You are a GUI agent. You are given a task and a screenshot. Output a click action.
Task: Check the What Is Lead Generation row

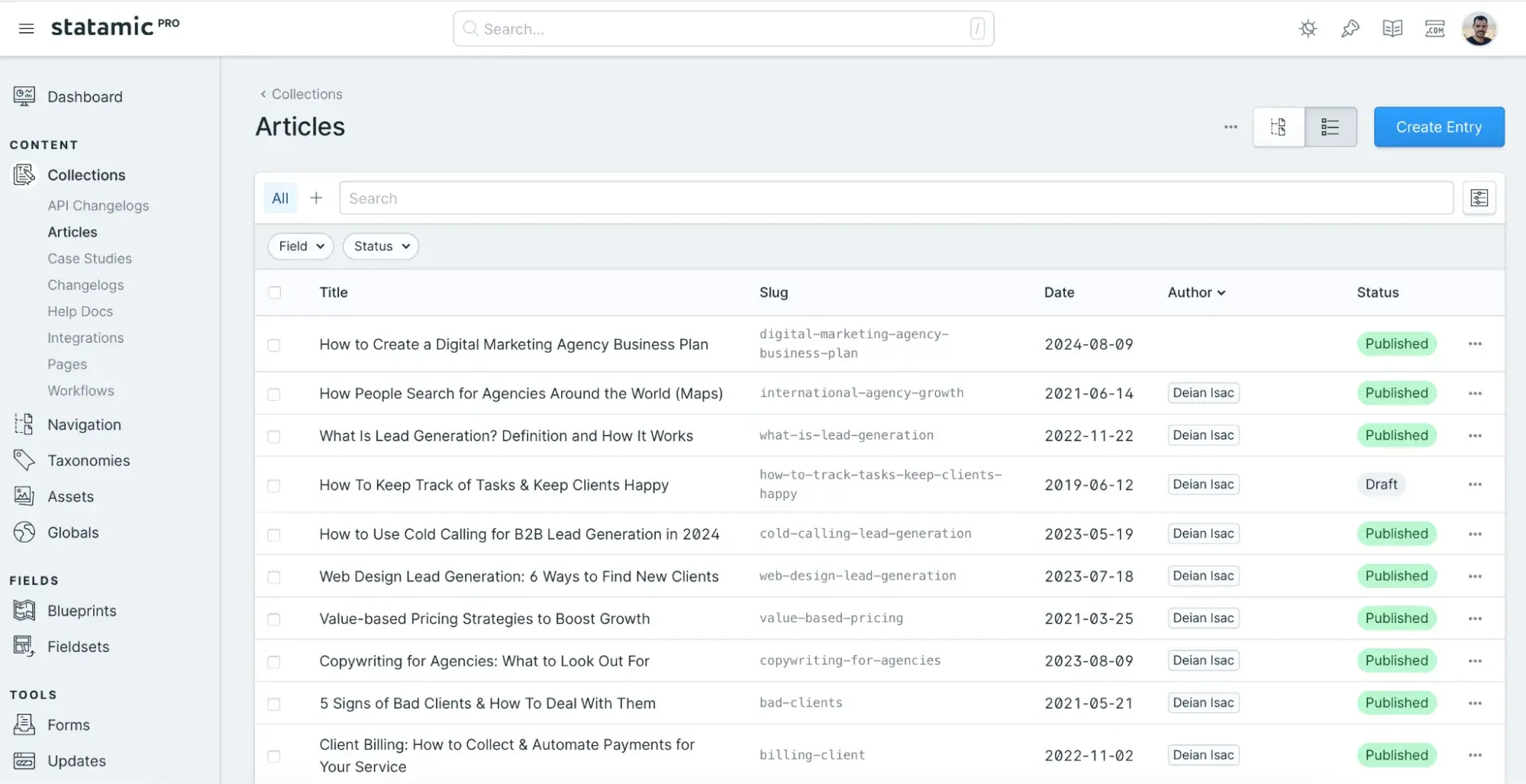[274, 437]
